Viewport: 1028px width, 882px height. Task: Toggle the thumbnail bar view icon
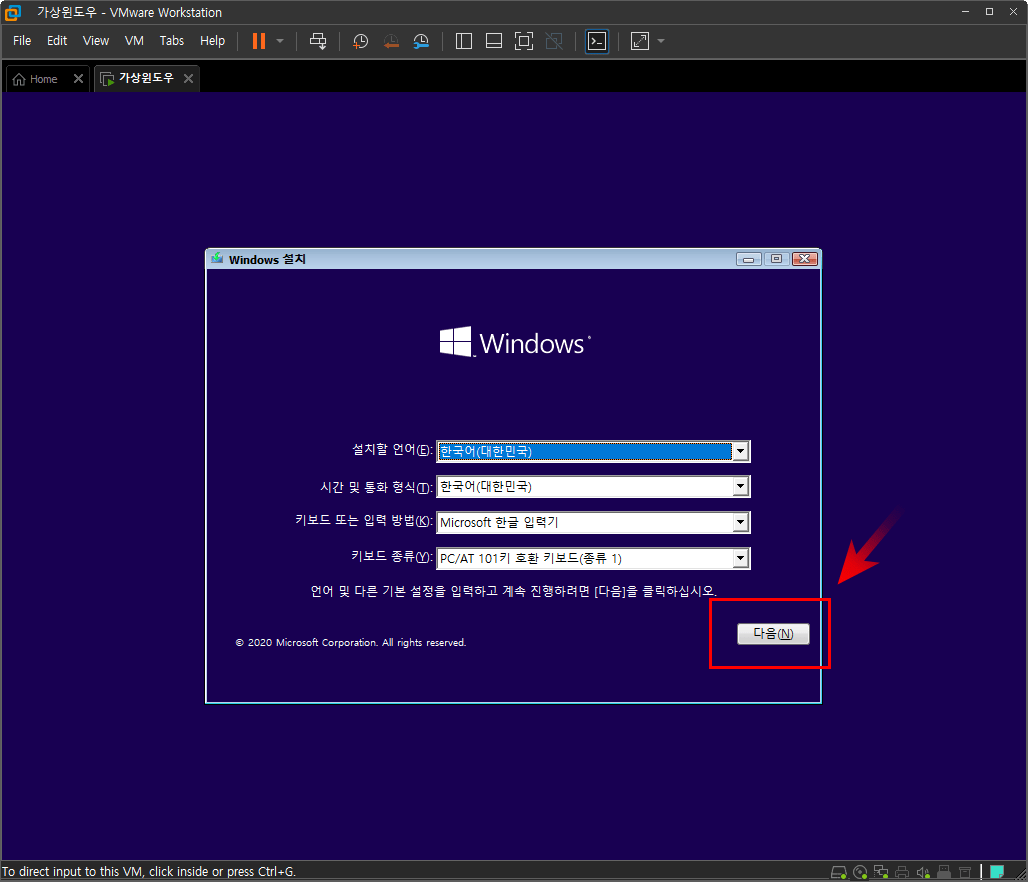click(x=494, y=41)
